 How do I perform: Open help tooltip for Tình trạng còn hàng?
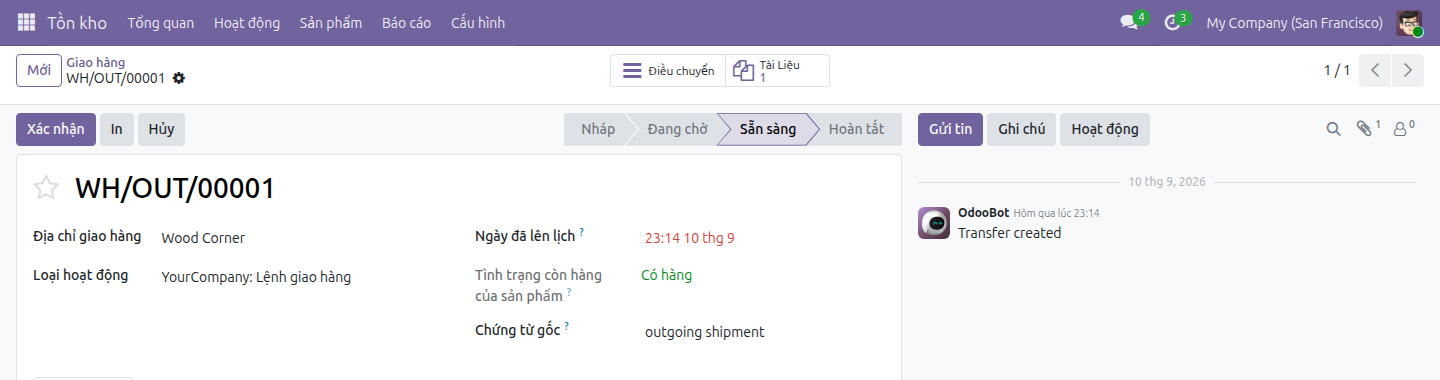point(569,292)
